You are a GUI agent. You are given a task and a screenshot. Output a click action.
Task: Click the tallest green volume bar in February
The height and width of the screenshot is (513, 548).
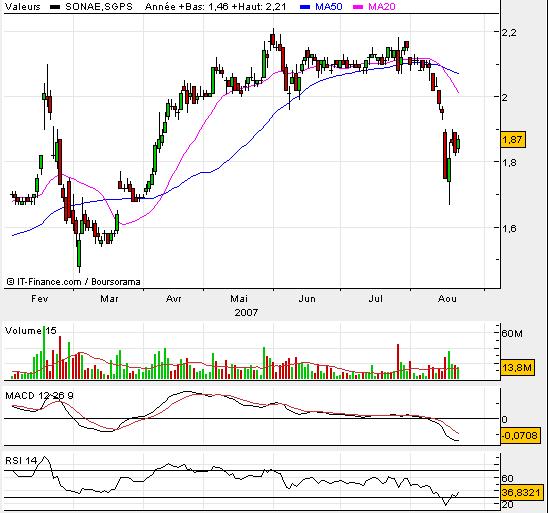pos(44,353)
